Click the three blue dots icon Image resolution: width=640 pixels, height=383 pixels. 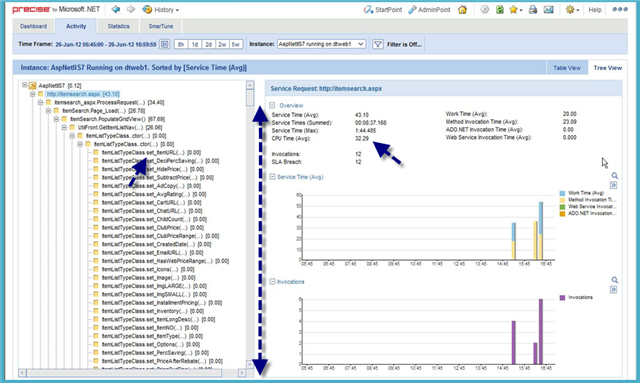620,9
